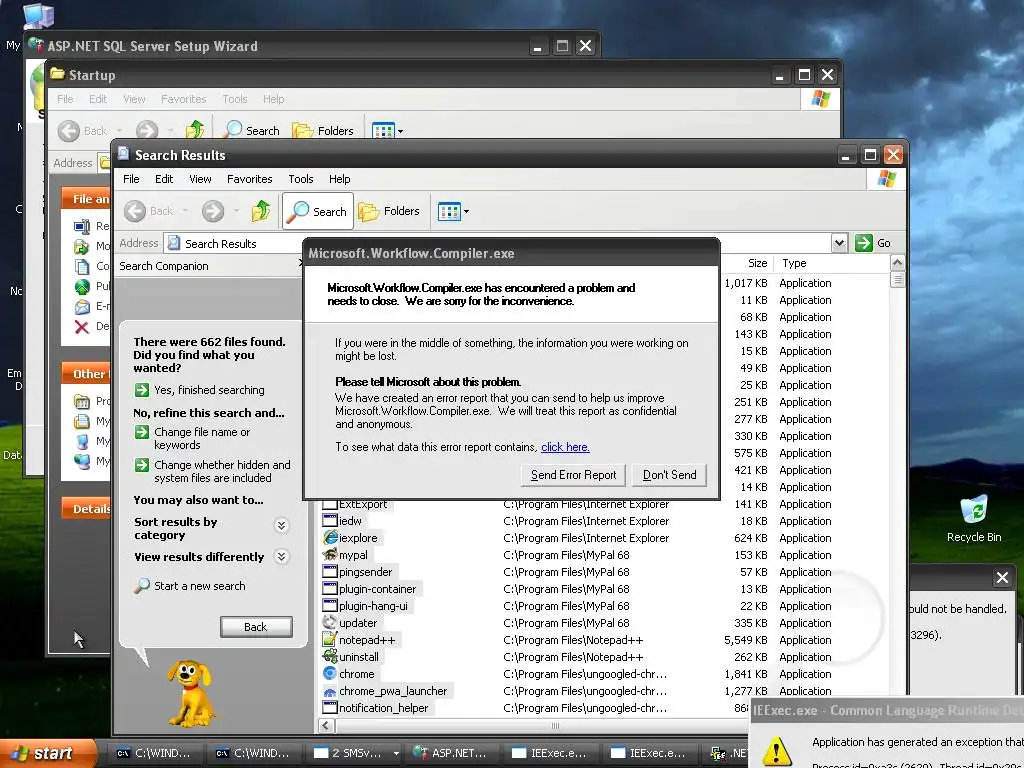Open Tools menu in Search Results window
Screen dimensions: 1024x768
tap(300, 179)
